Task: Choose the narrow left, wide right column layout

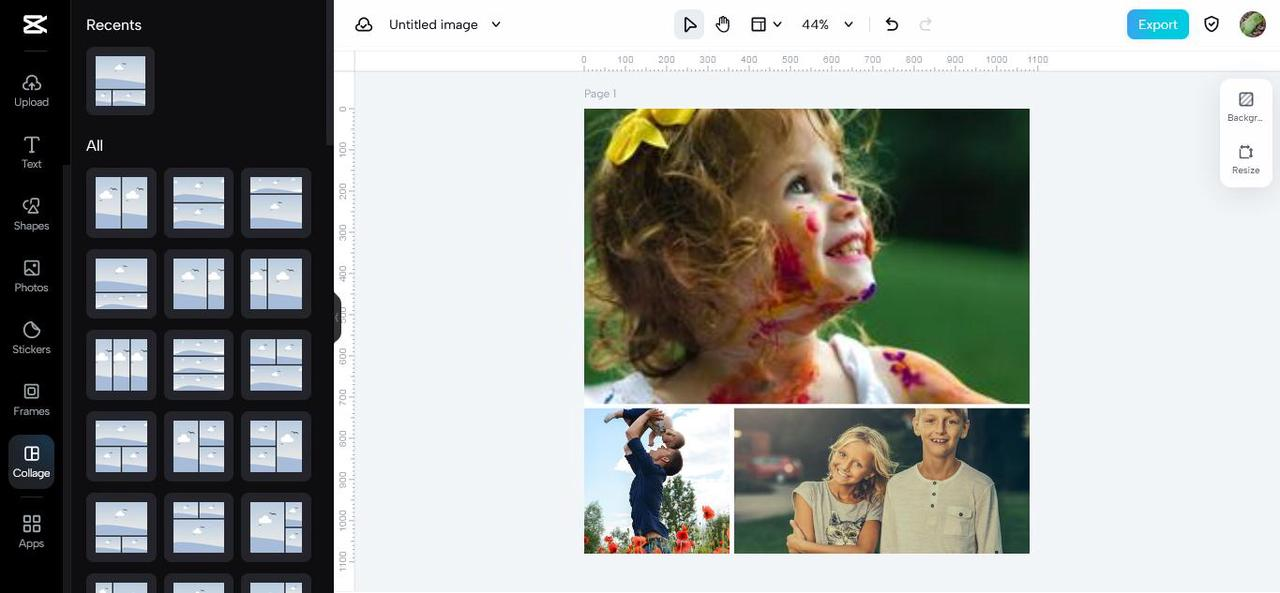Action: [x=276, y=284]
